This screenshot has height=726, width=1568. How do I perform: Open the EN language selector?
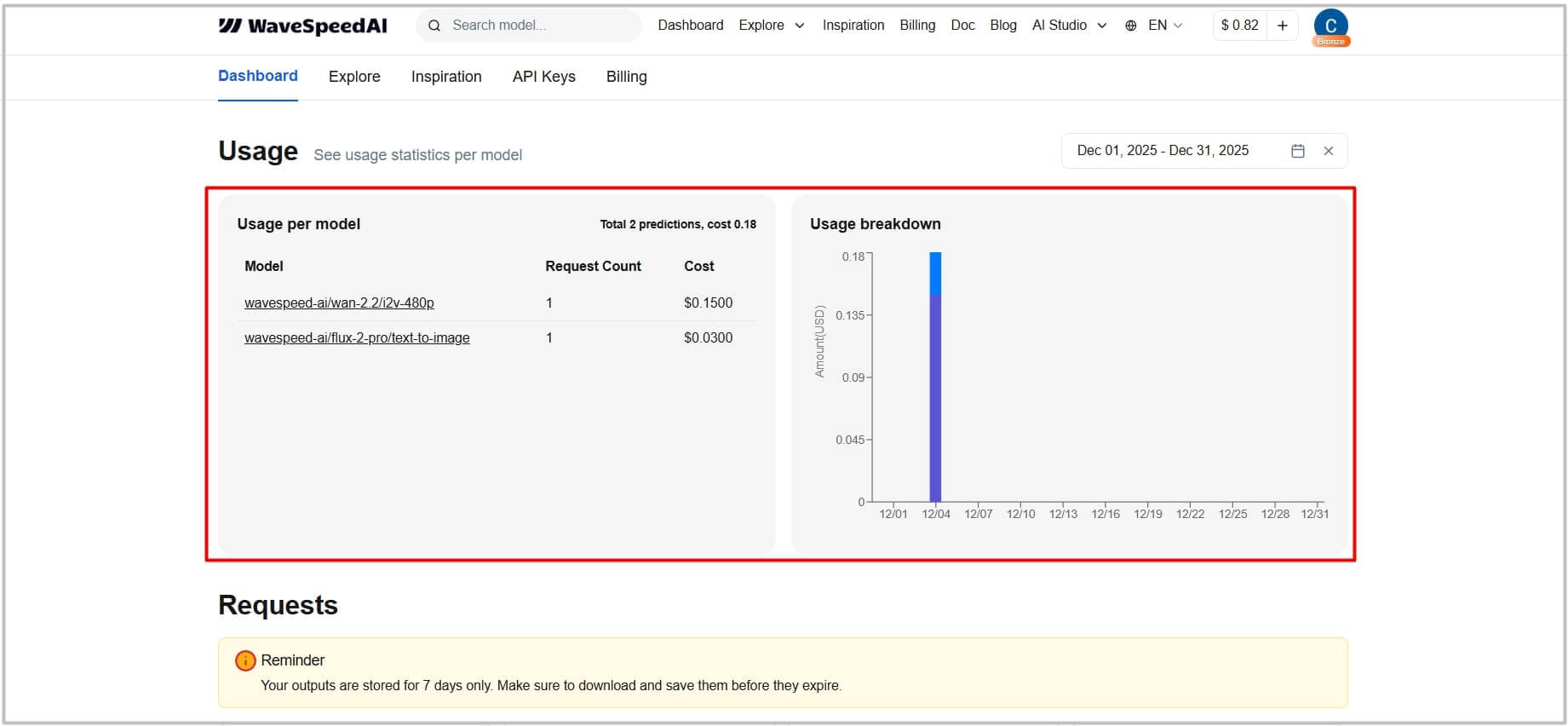coord(1165,26)
